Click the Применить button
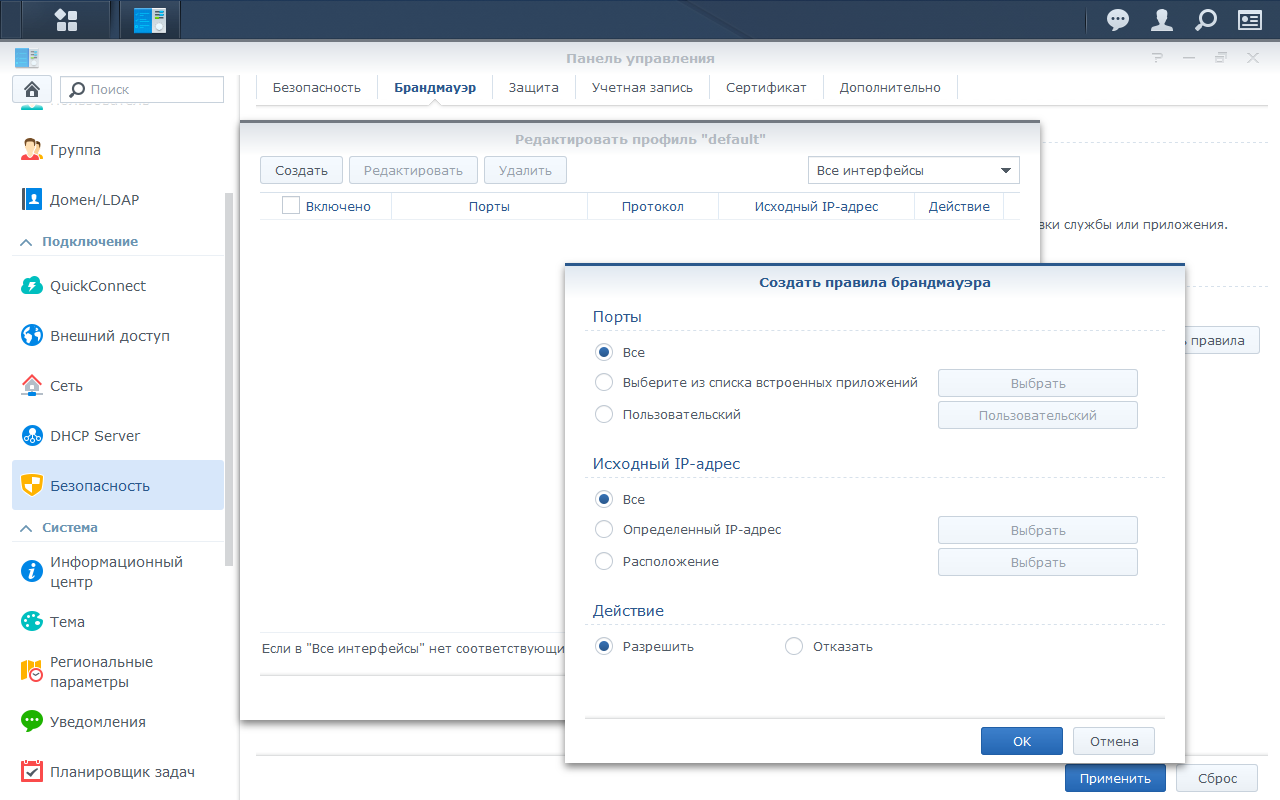1280x800 pixels. coord(1115,778)
